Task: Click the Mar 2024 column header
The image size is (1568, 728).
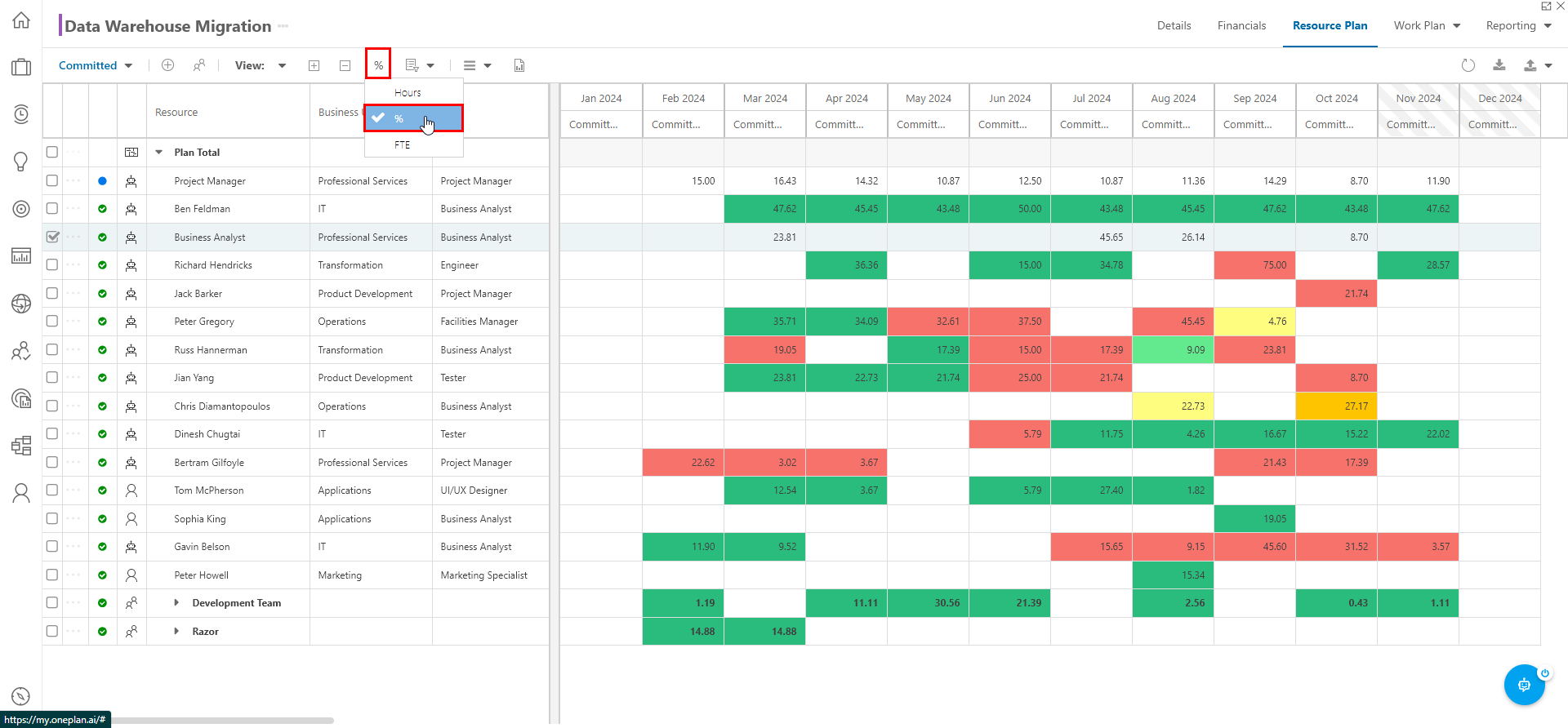Action: tap(765, 98)
